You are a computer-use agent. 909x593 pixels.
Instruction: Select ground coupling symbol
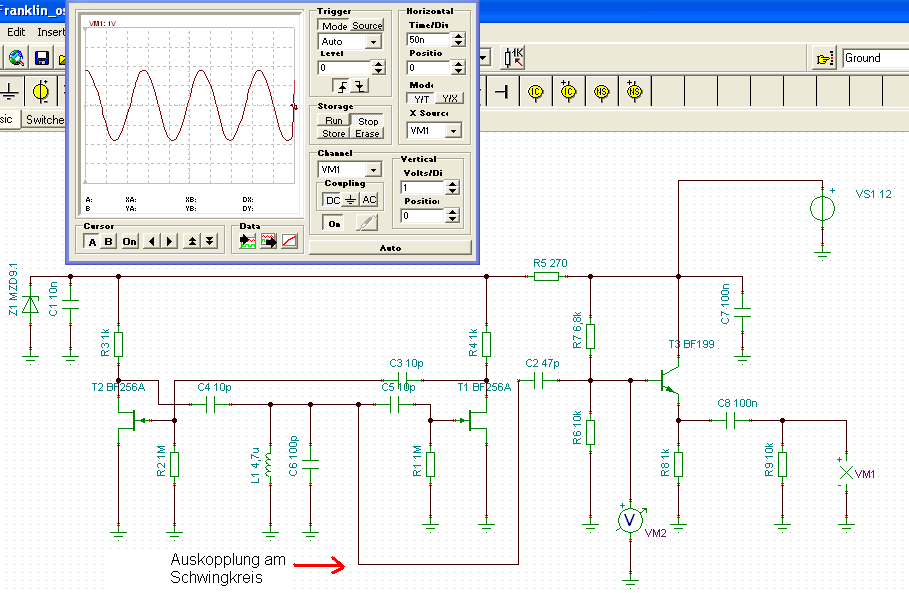(x=351, y=200)
